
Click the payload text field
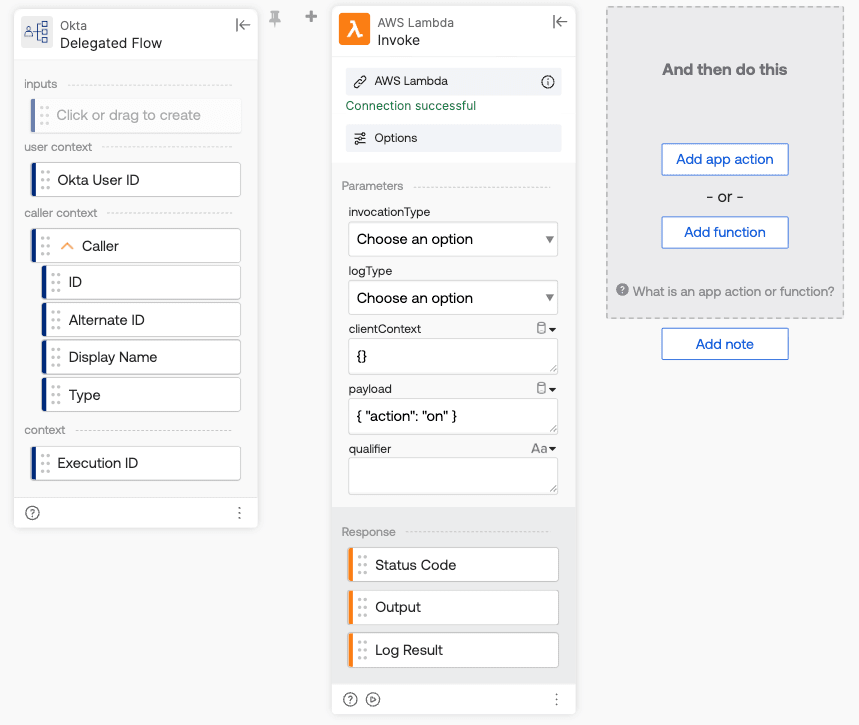tap(453, 416)
